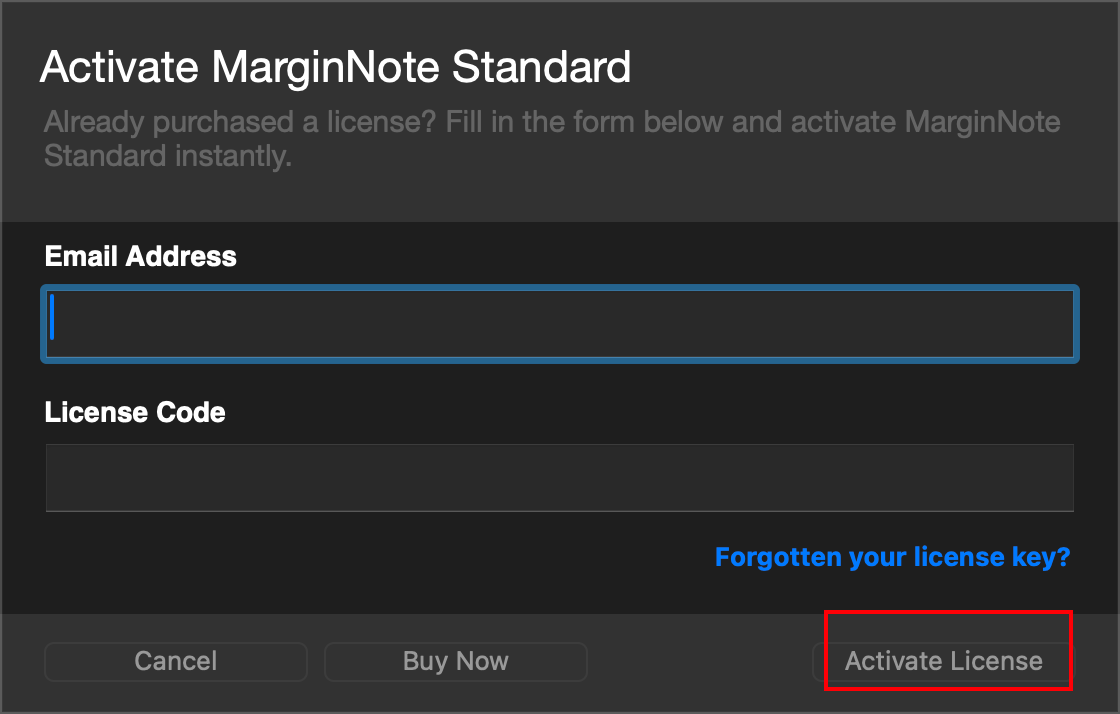This screenshot has width=1120, height=714.
Task: Place cursor in the email text field
Action: (x=559, y=324)
